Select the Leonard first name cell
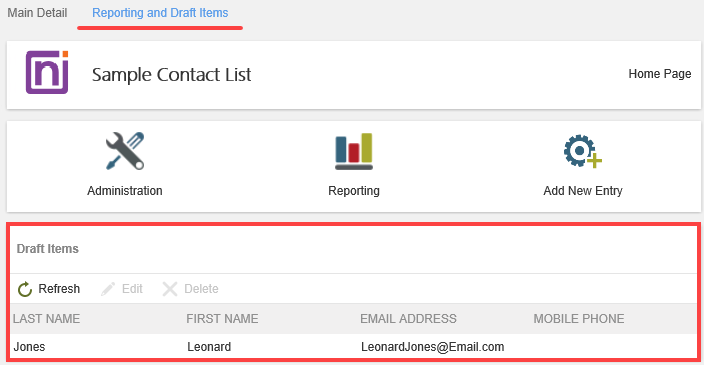Image resolution: width=704 pixels, height=365 pixels. coord(209,347)
